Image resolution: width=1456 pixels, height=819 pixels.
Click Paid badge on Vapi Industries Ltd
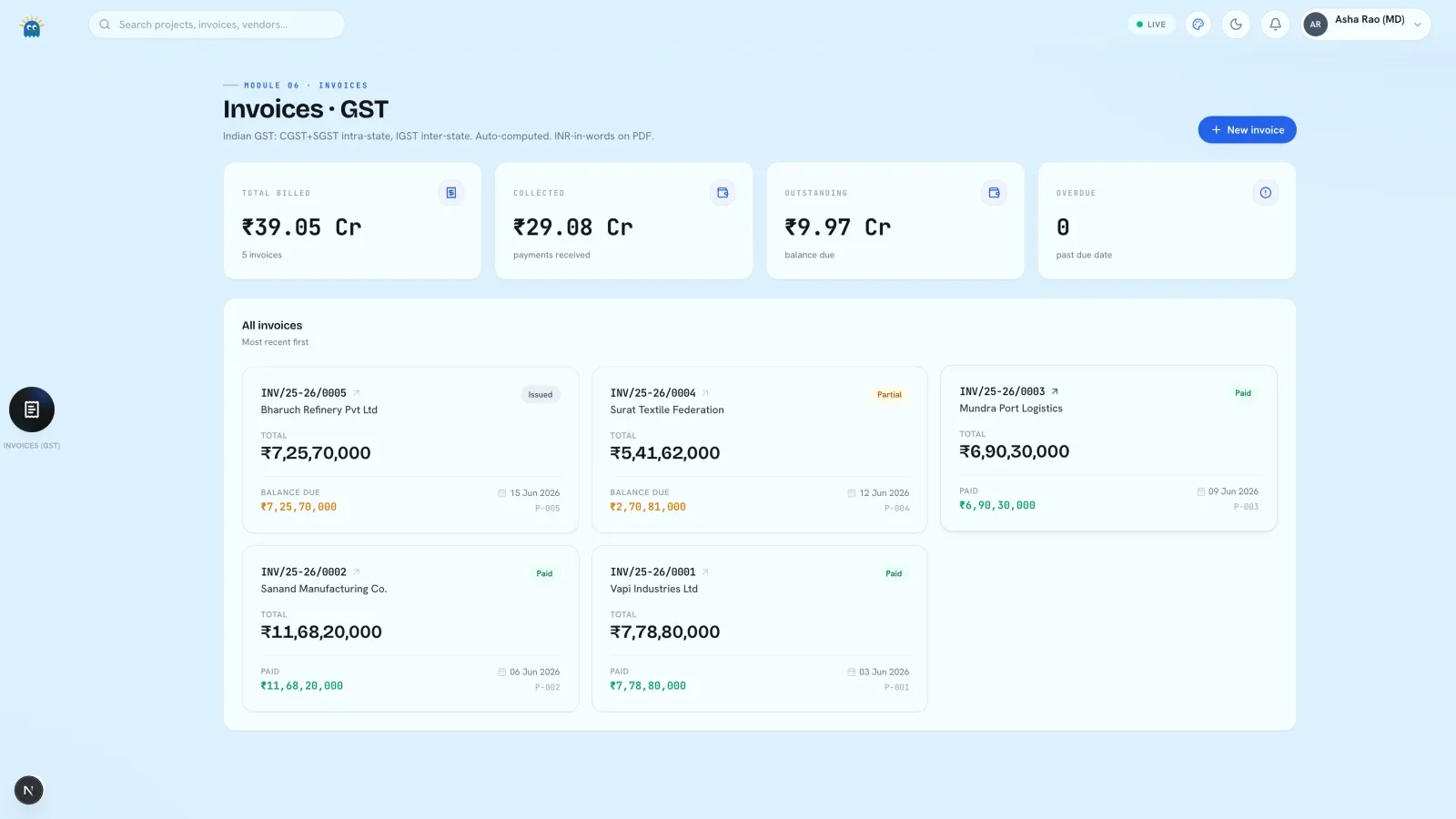(x=894, y=573)
